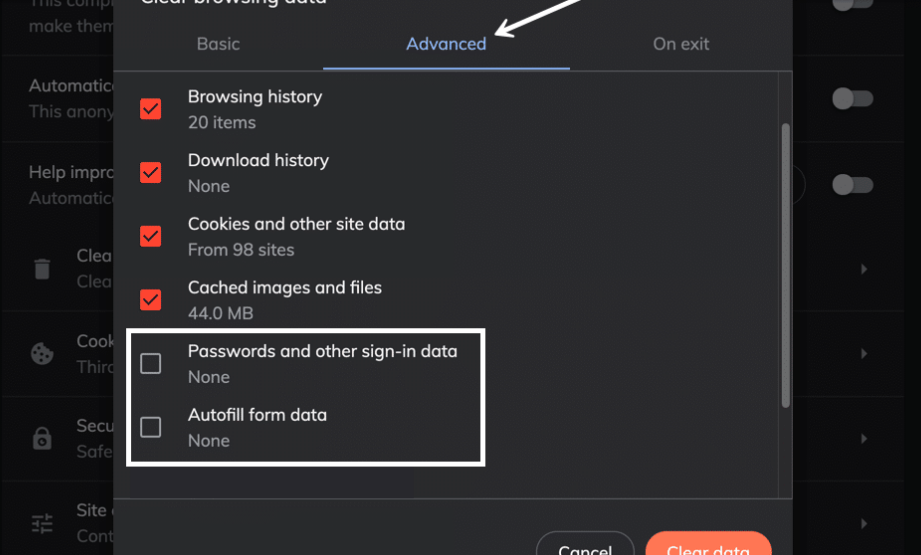Uncheck Cached images and files checkbox
This screenshot has width=921, height=555.
[150, 300]
